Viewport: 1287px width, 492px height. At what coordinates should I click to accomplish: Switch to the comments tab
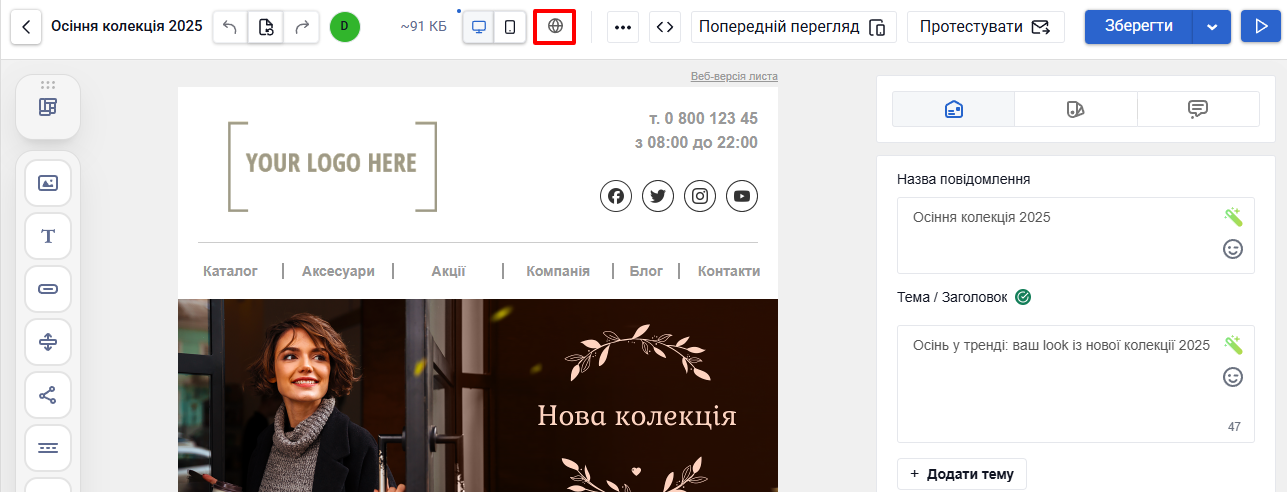coord(1198,109)
